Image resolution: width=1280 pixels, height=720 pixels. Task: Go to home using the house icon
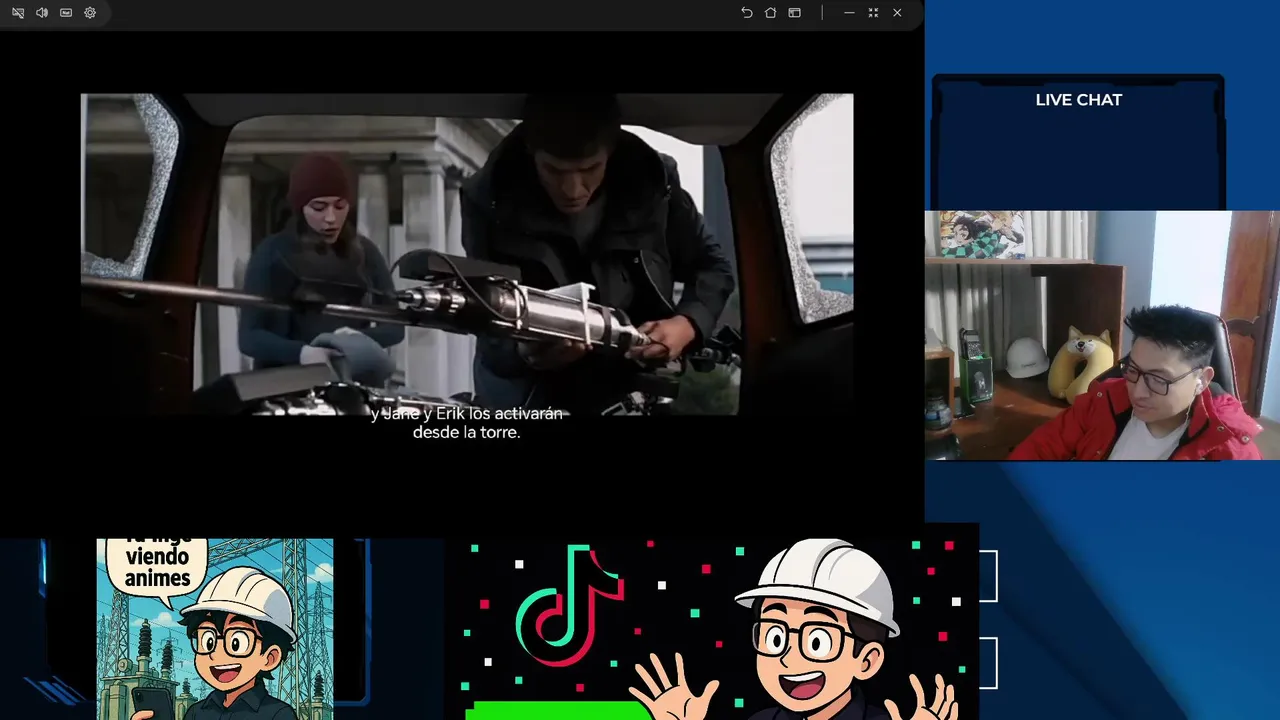pos(770,13)
